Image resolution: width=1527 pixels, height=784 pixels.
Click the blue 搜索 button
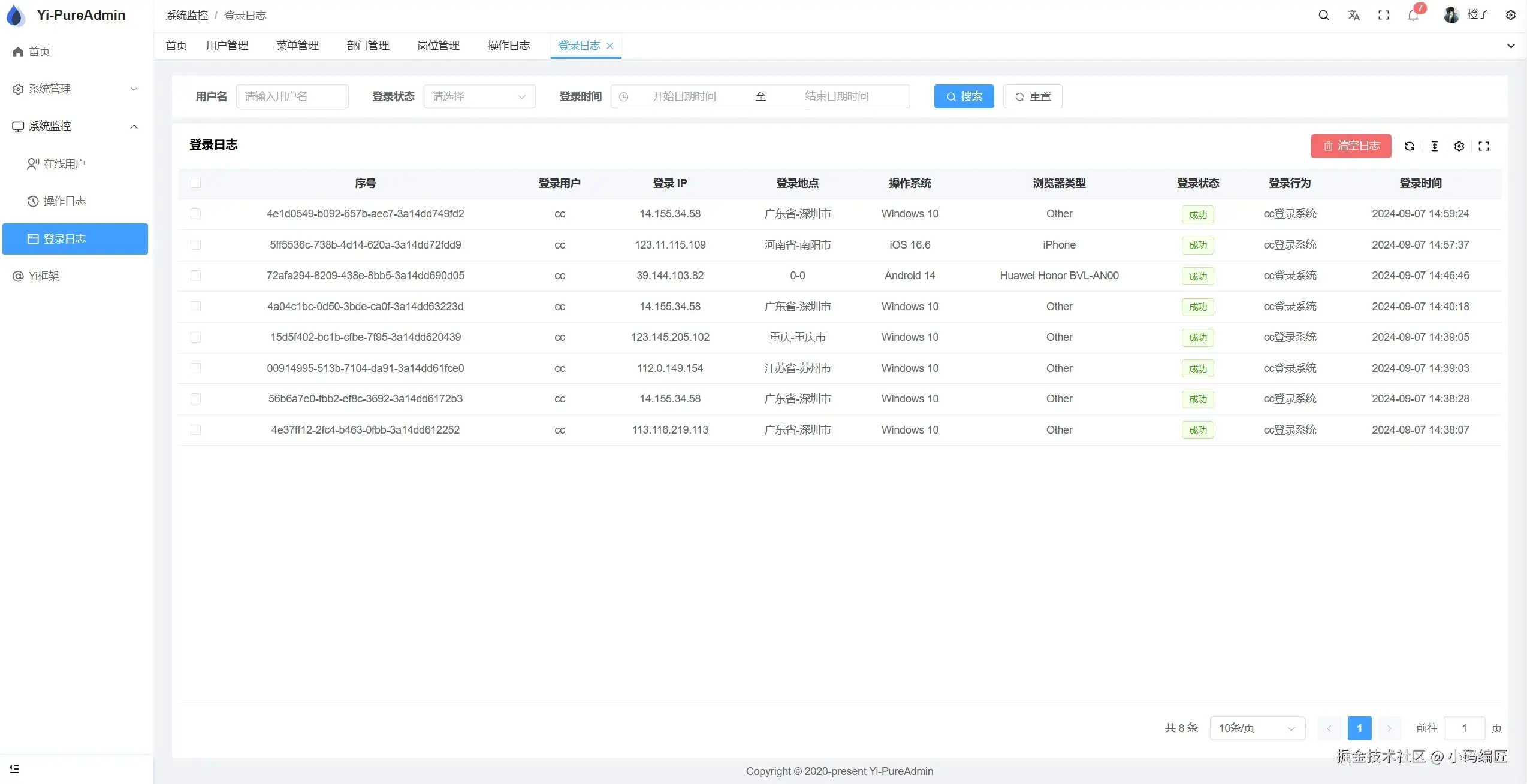coord(963,96)
